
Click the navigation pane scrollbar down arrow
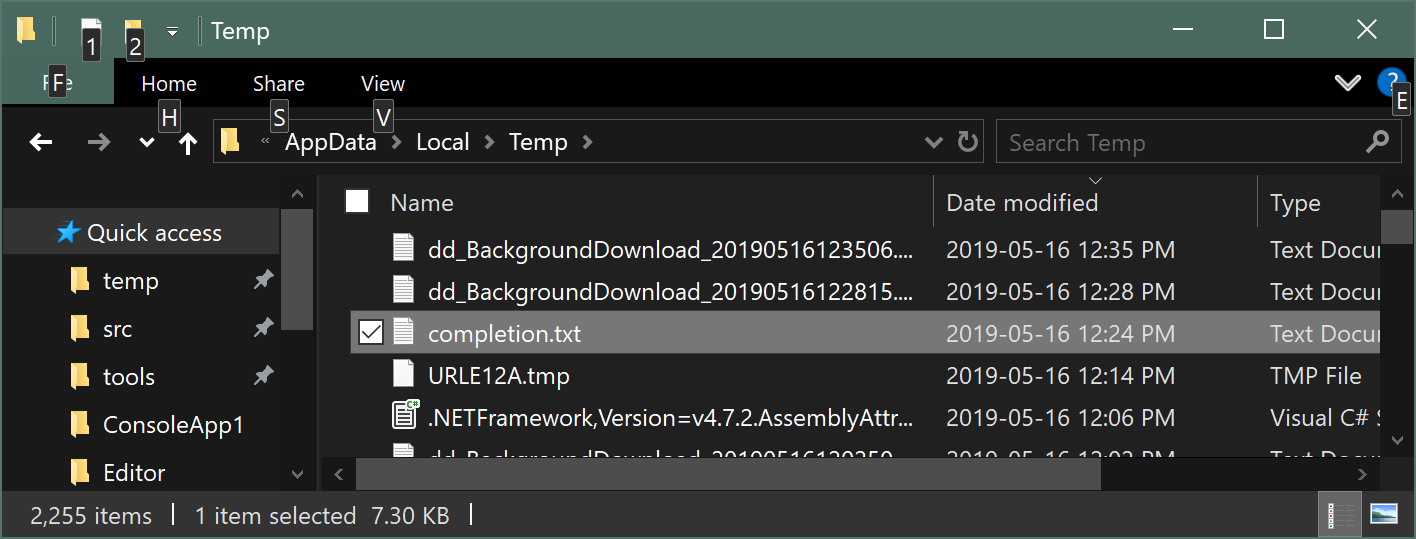coord(297,474)
